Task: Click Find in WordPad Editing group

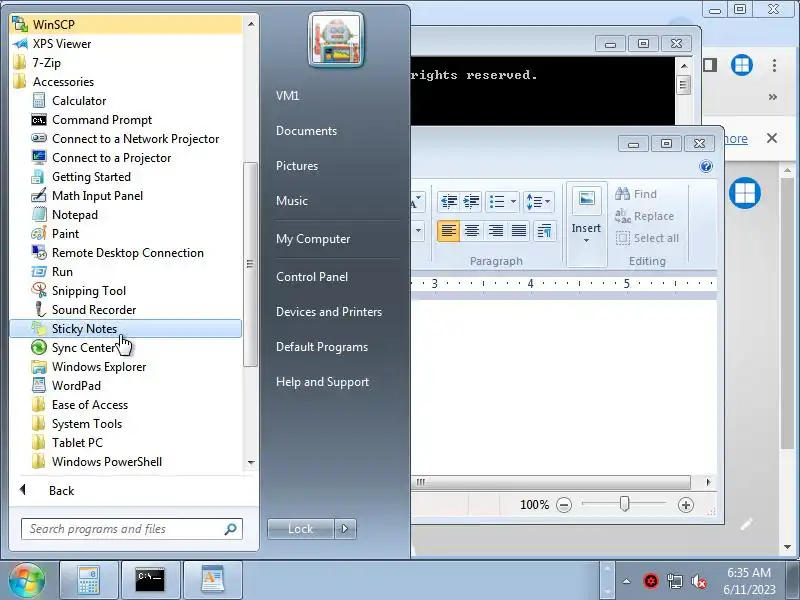Action: pyautogui.click(x=636, y=194)
